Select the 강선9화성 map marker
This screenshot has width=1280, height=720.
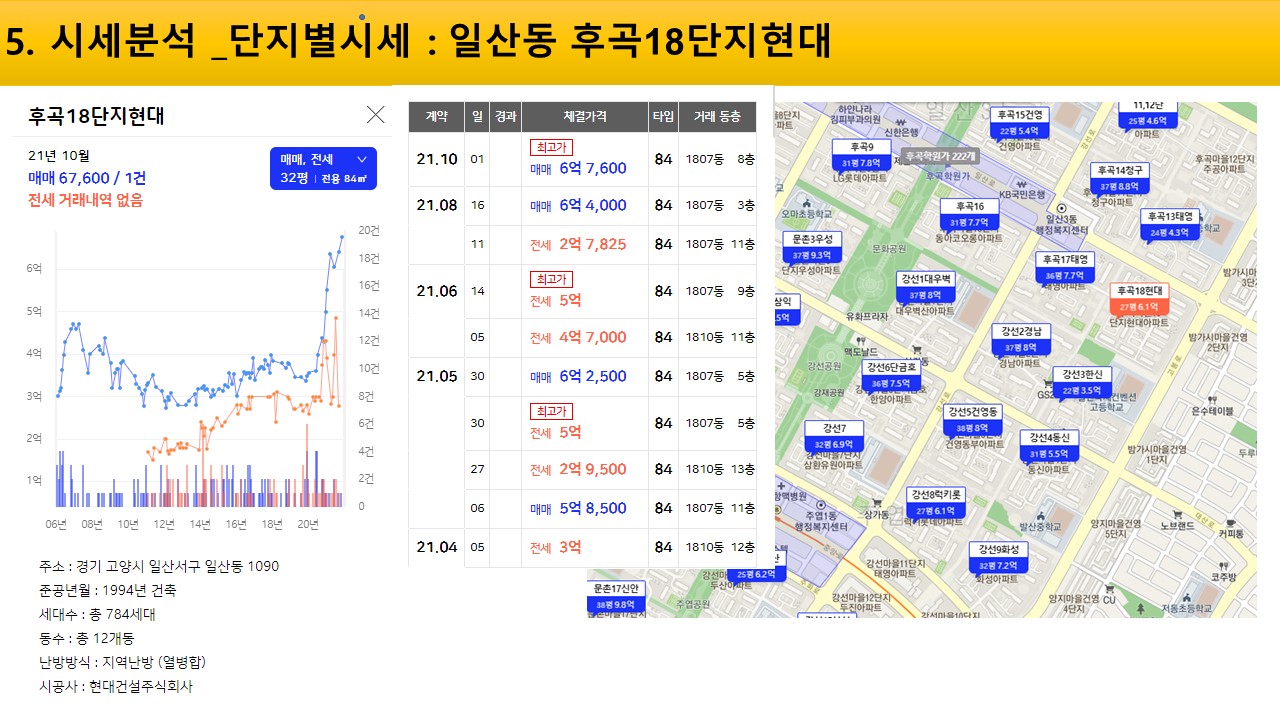click(998, 558)
